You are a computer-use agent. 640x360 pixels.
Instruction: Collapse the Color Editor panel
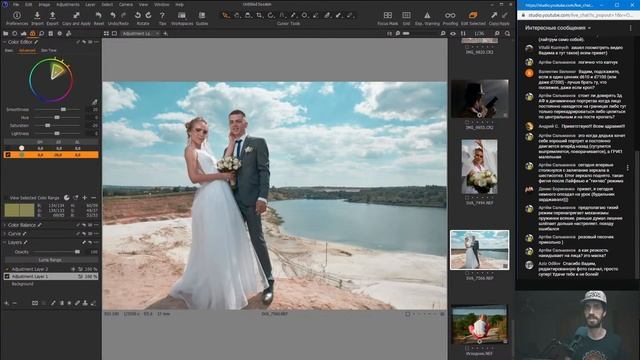(4, 42)
